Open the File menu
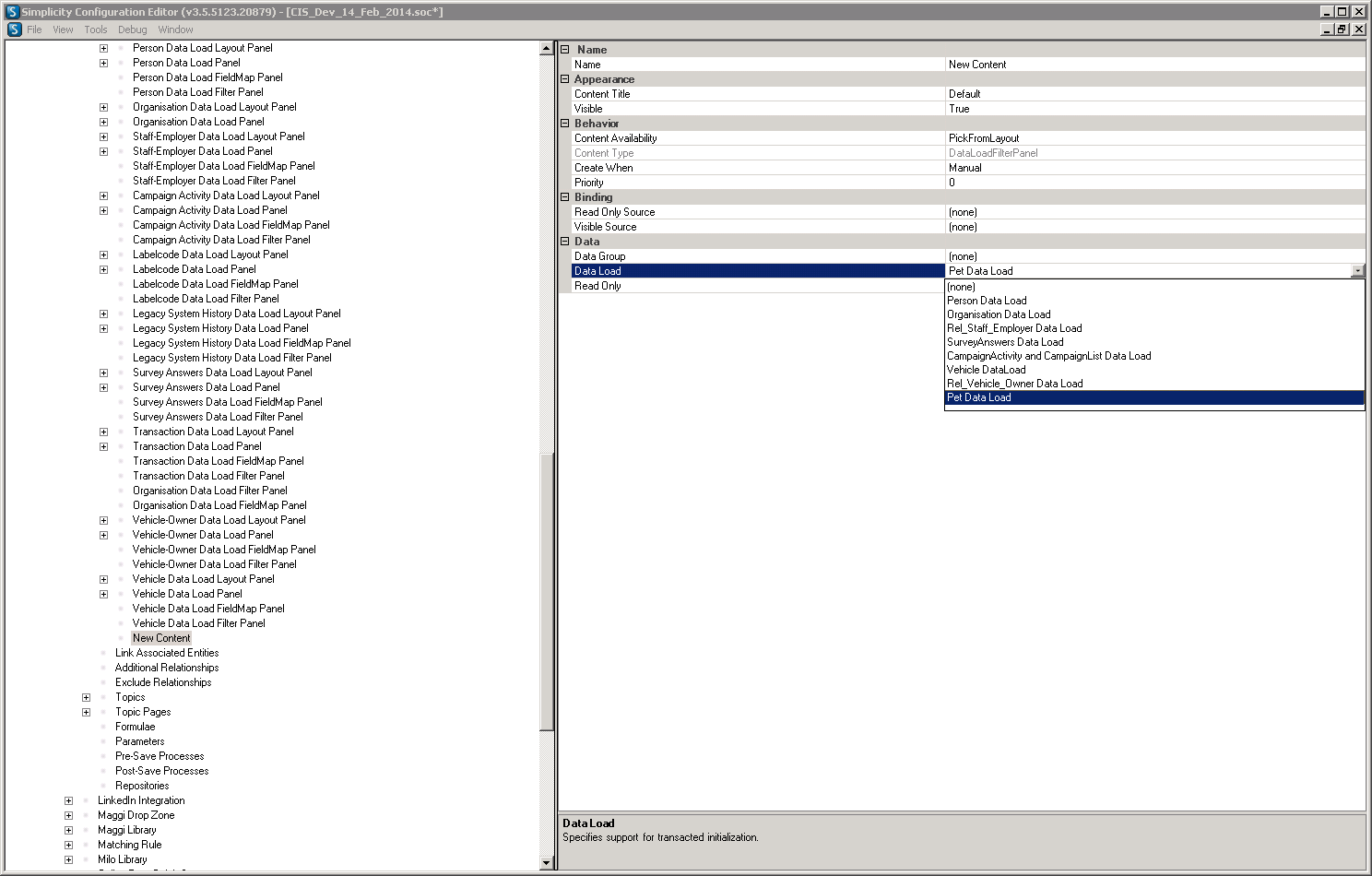This screenshot has height=876, width=1372. pyautogui.click(x=34, y=30)
